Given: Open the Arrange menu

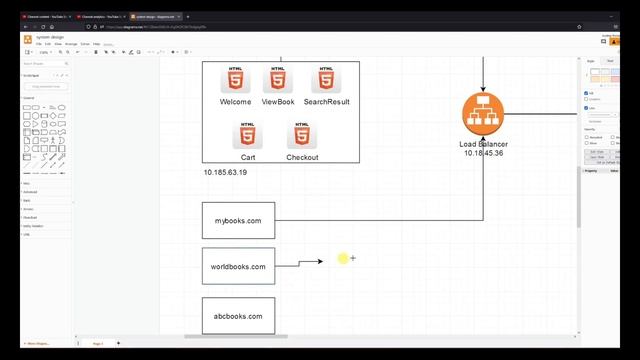Looking at the screenshot, I should pyautogui.click(x=71, y=44).
